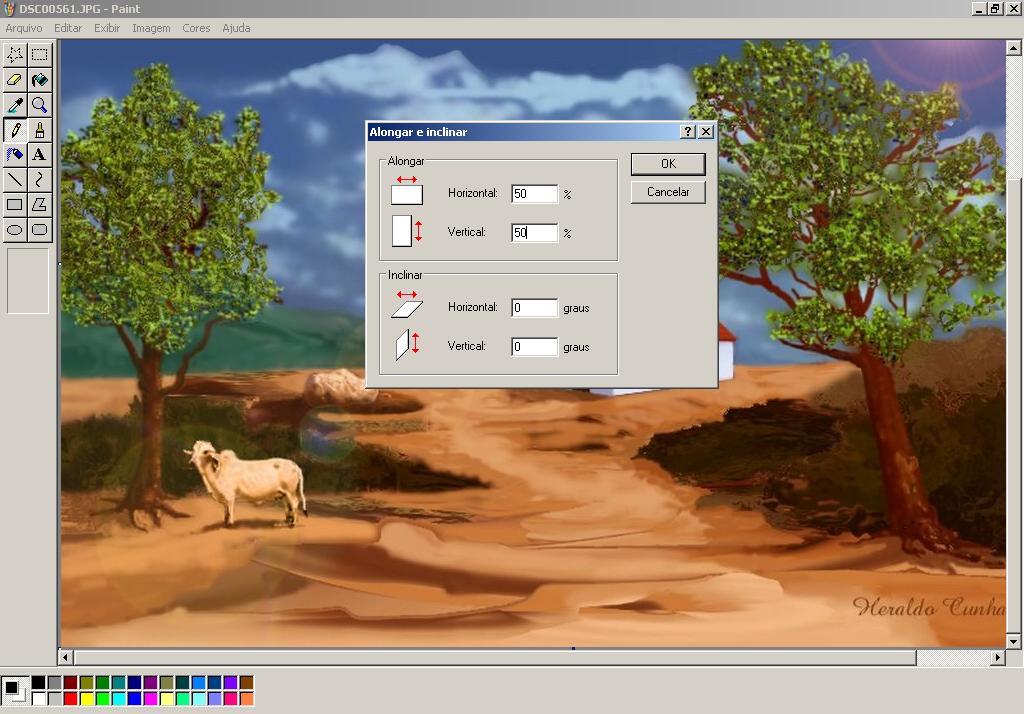Click the horizontal scrollbar thumb

495,657
